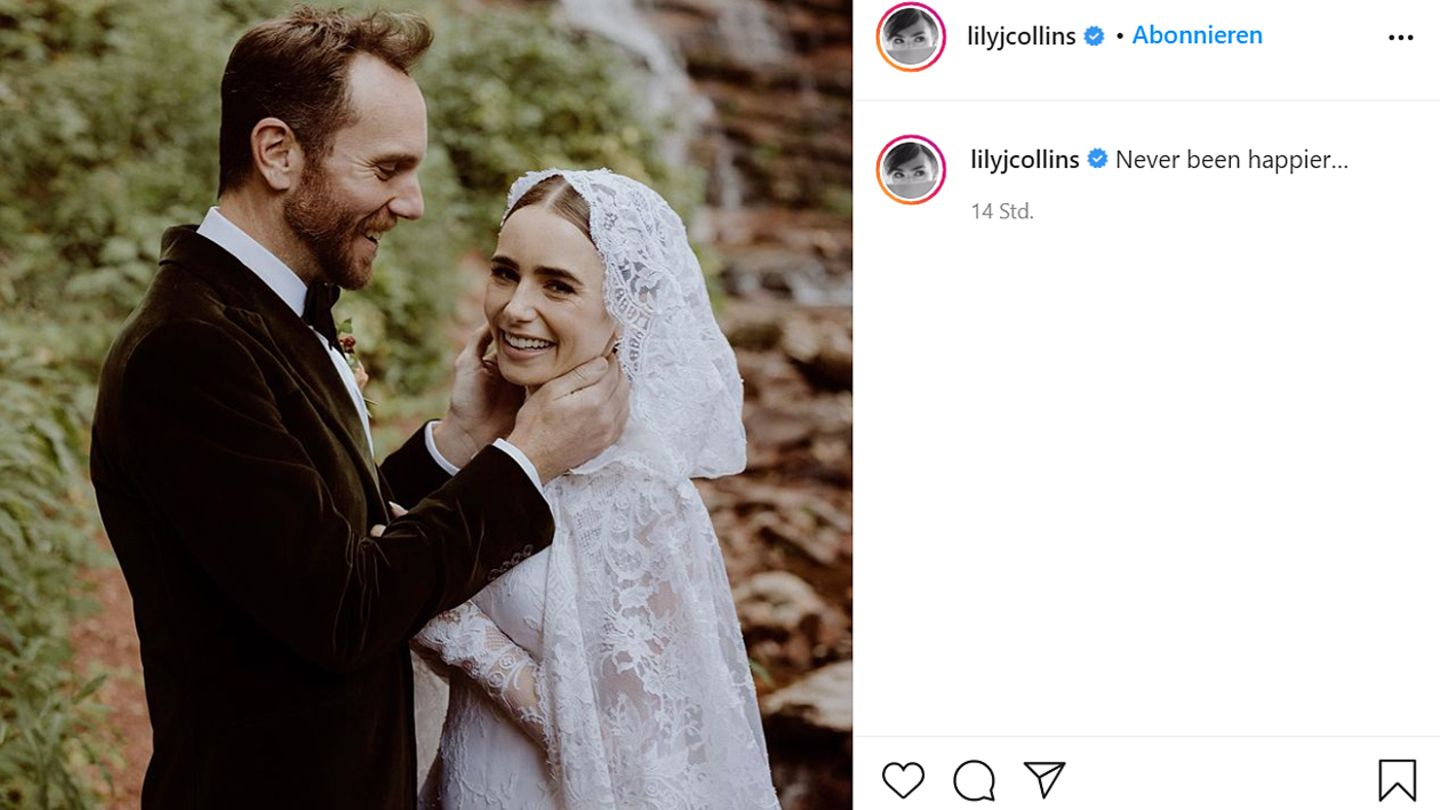Open the three-dot more options menu

click(1401, 38)
